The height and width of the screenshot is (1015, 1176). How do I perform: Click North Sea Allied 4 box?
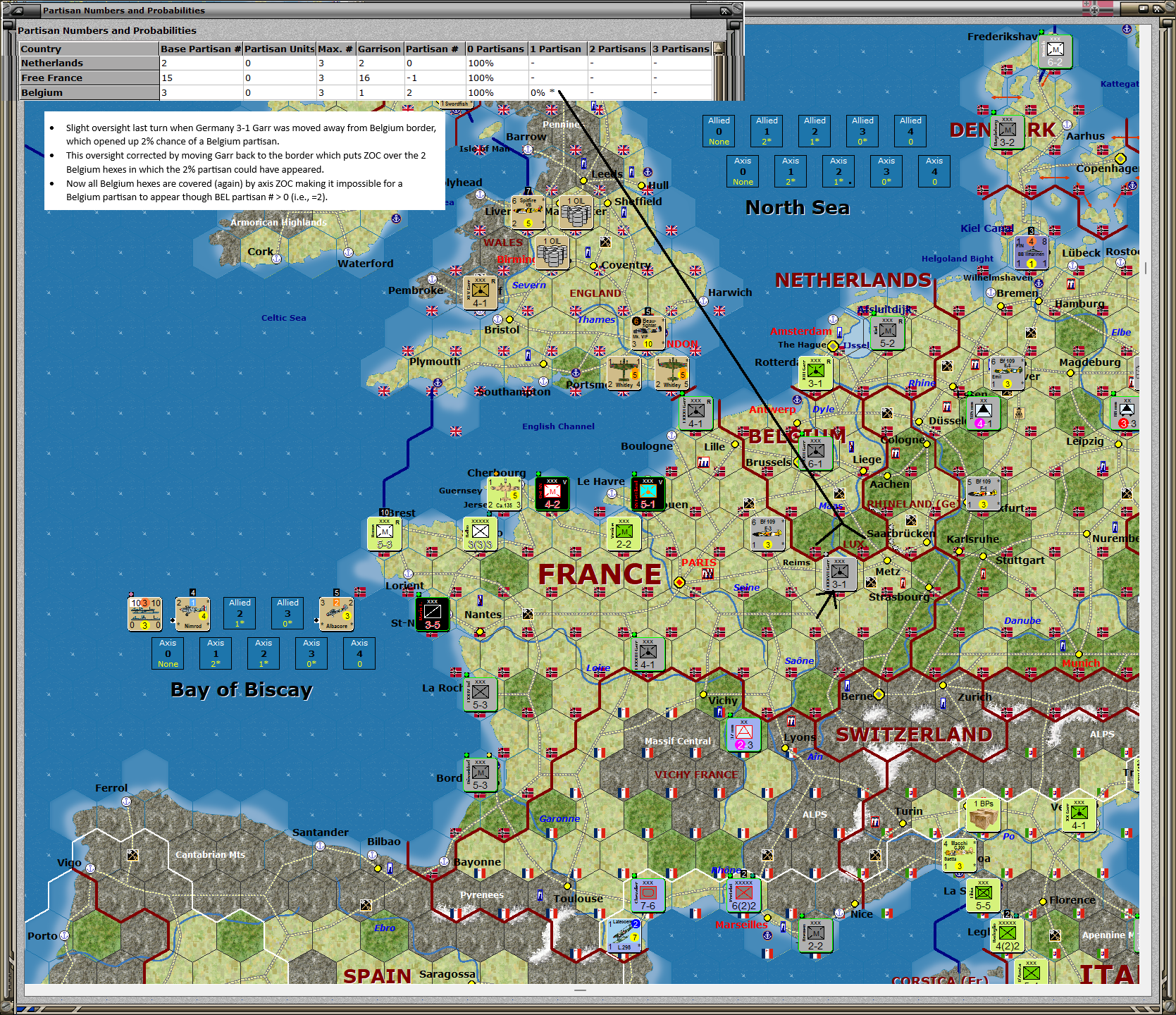pyautogui.click(x=910, y=131)
